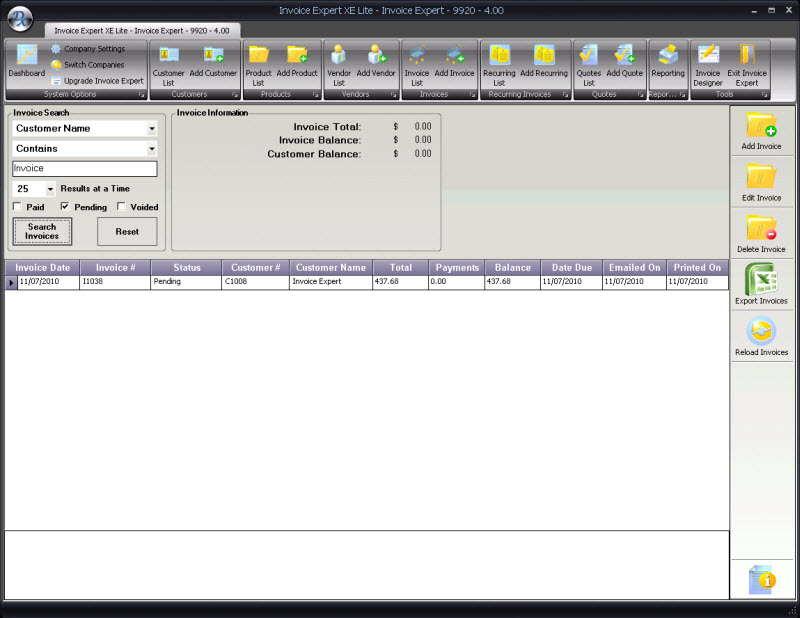This screenshot has height=618, width=800.
Task: Expand the System Options group launcher
Action: (141, 95)
